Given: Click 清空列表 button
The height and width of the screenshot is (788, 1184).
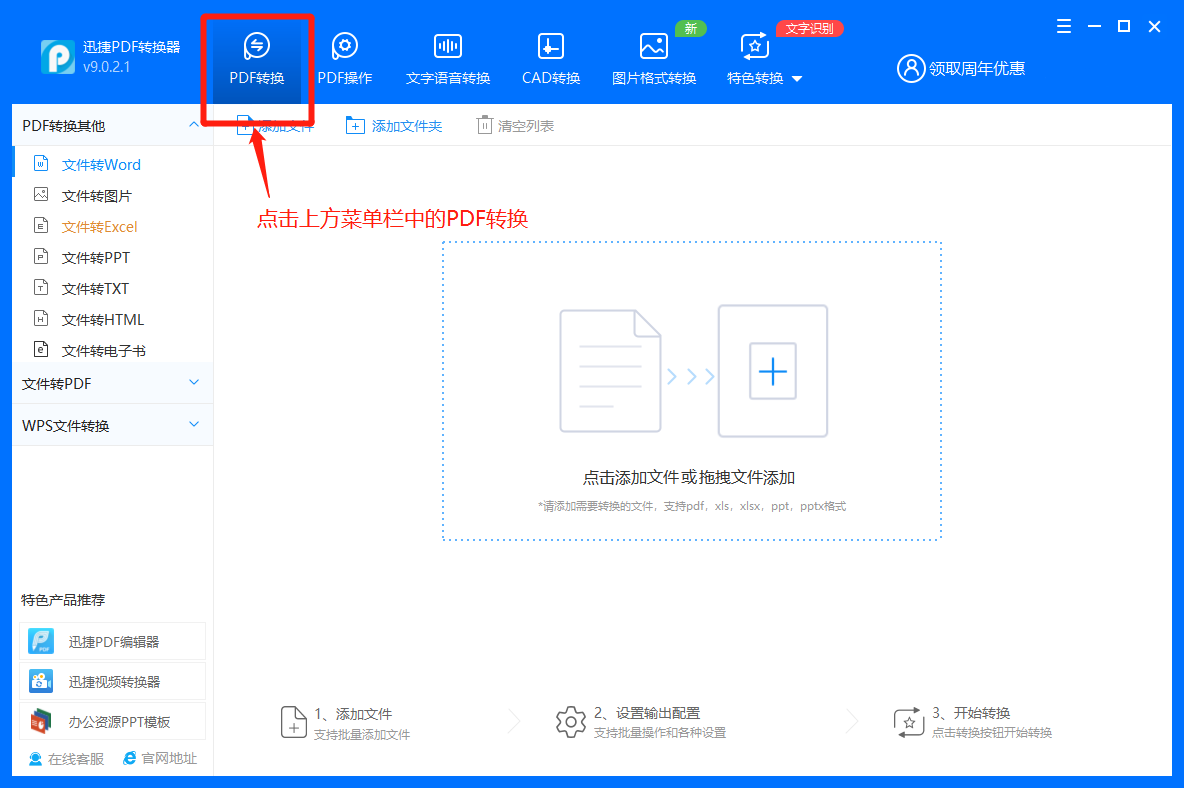Looking at the screenshot, I should 516,126.
